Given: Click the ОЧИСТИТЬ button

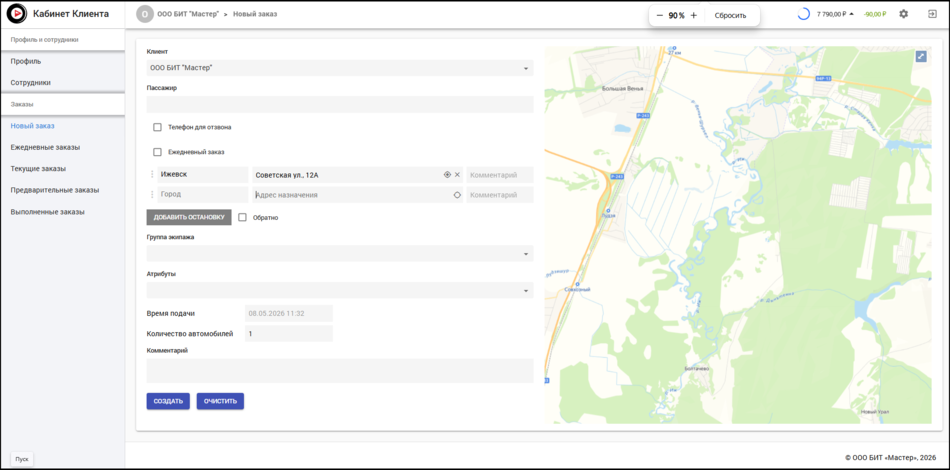Looking at the screenshot, I should [x=220, y=401].
